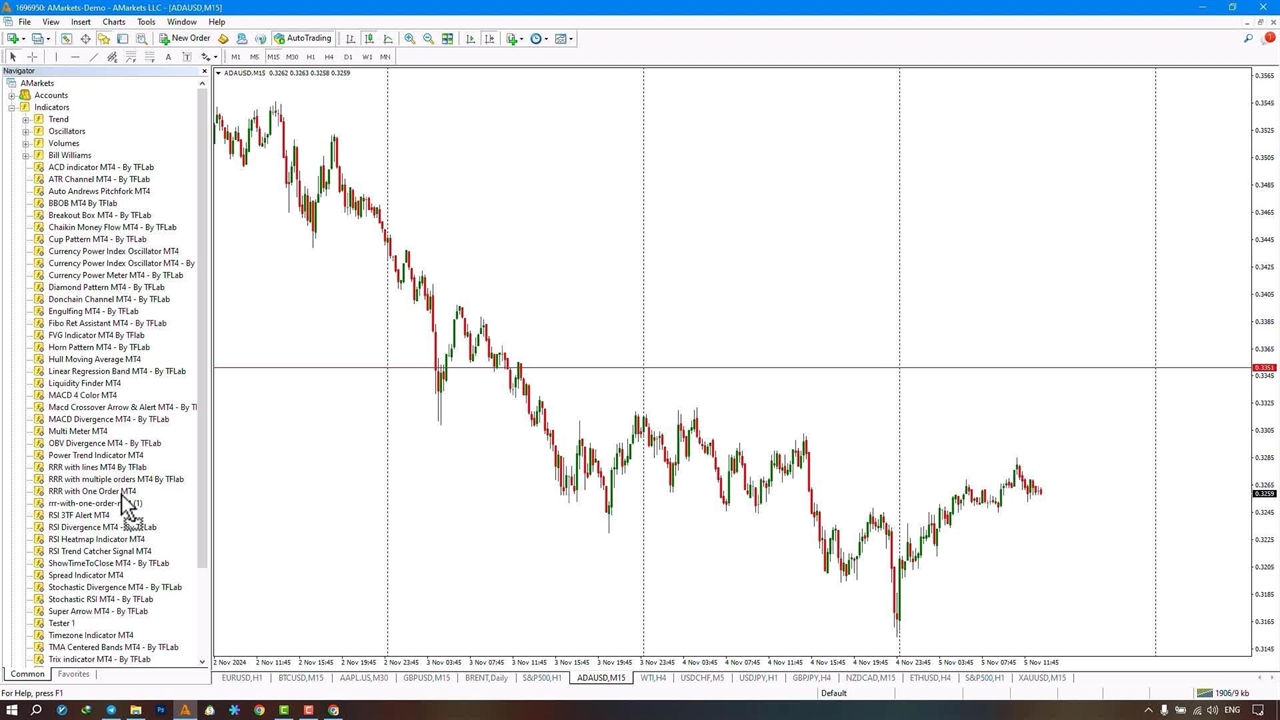Toggle the AutoTrading button

[x=303, y=39]
